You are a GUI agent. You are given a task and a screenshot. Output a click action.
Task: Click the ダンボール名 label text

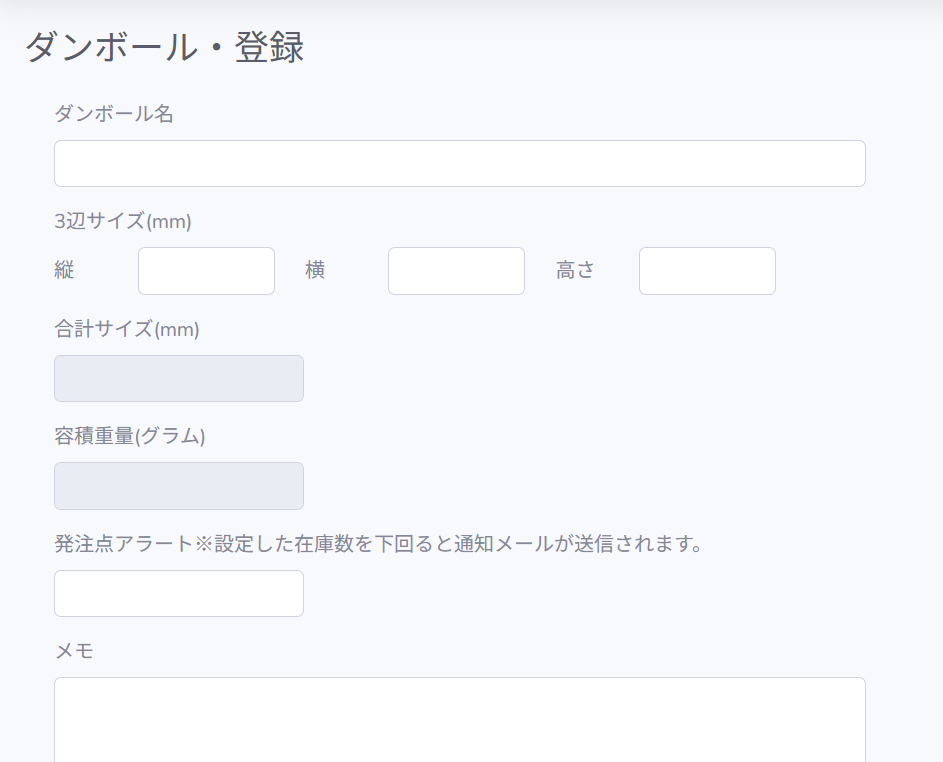click(x=113, y=114)
